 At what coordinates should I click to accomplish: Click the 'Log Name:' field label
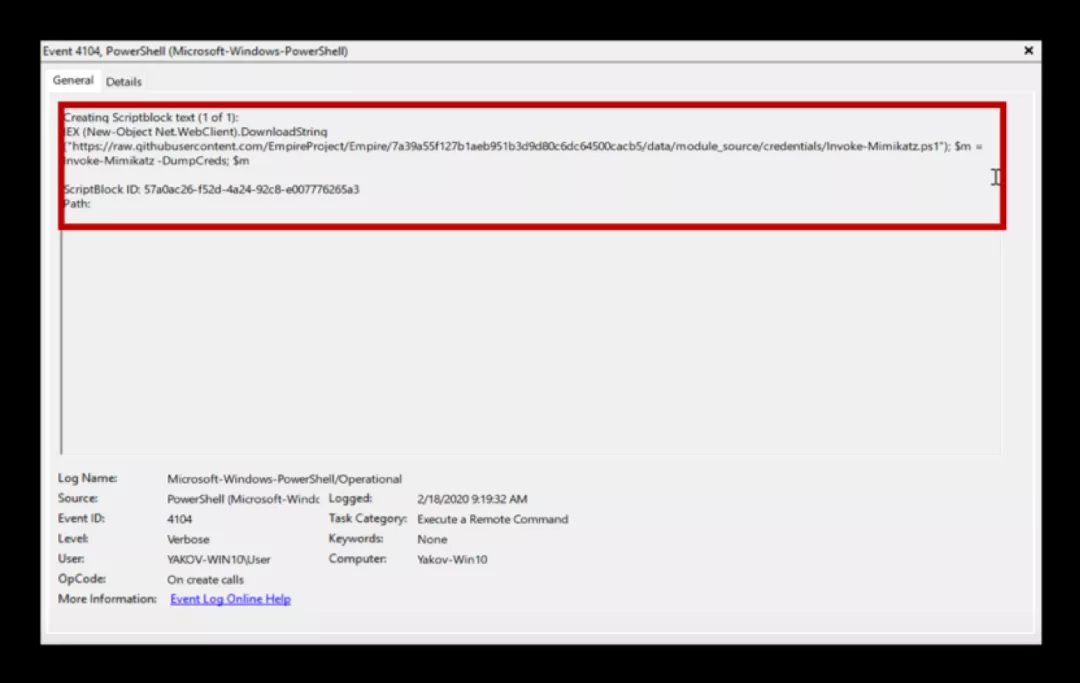tap(87, 478)
